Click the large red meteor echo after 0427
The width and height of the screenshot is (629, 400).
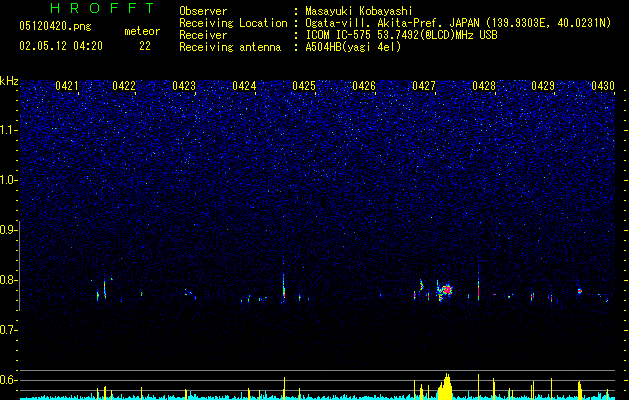tap(446, 289)
